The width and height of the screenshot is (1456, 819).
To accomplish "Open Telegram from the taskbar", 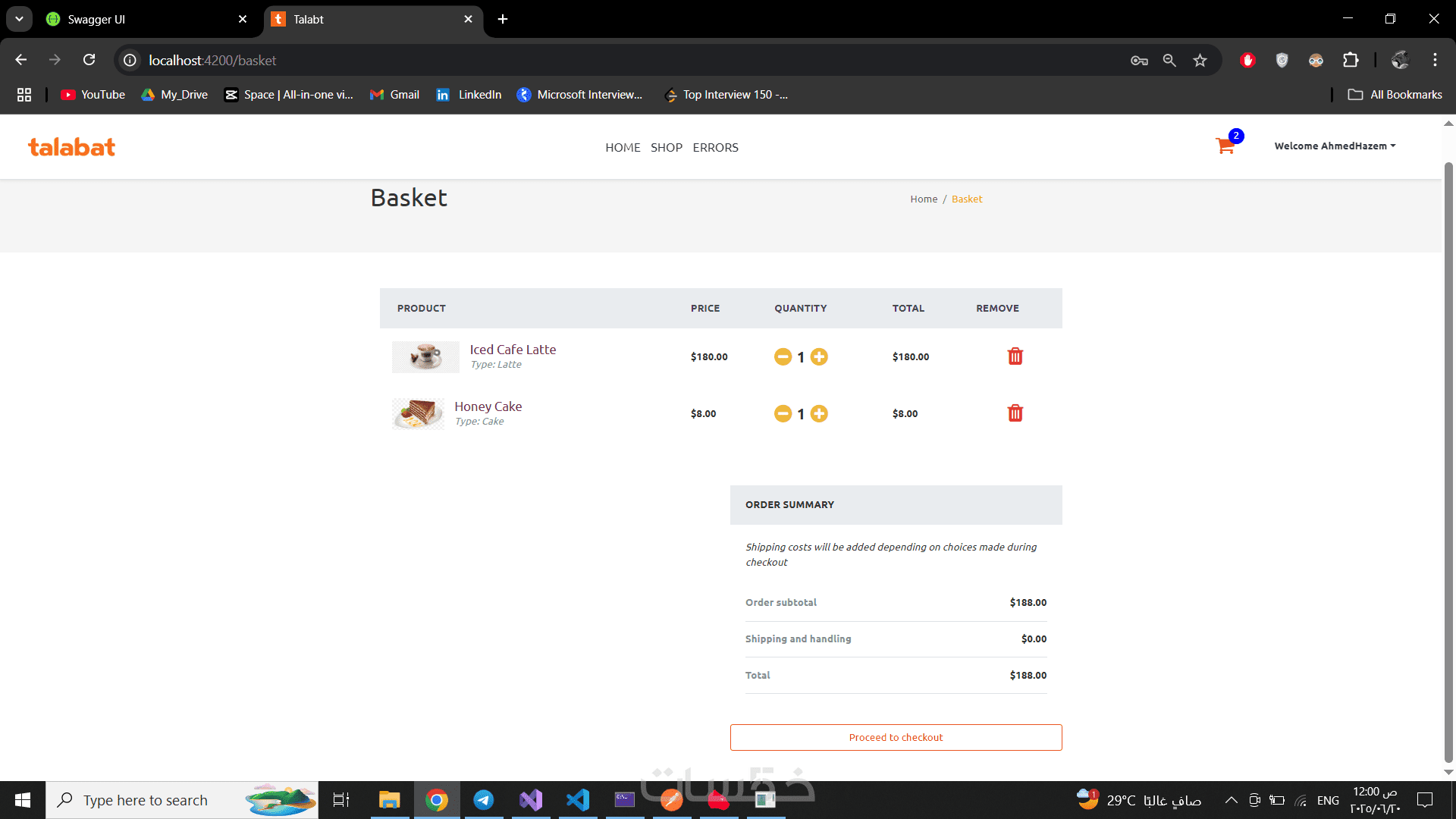I will coord(483,800).
